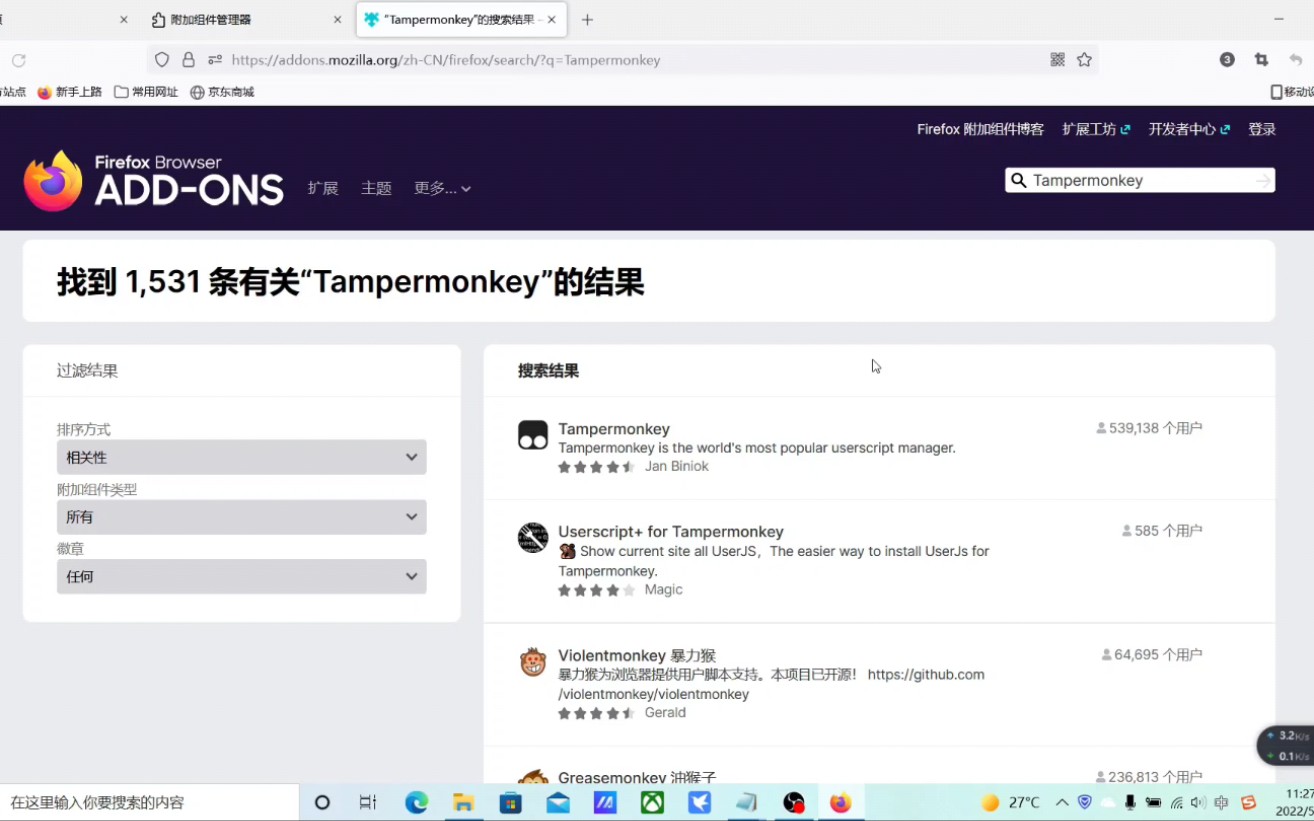
Task: Reload the page with the refresh icon
Action: pyautogui.click(x=18, y=60)
